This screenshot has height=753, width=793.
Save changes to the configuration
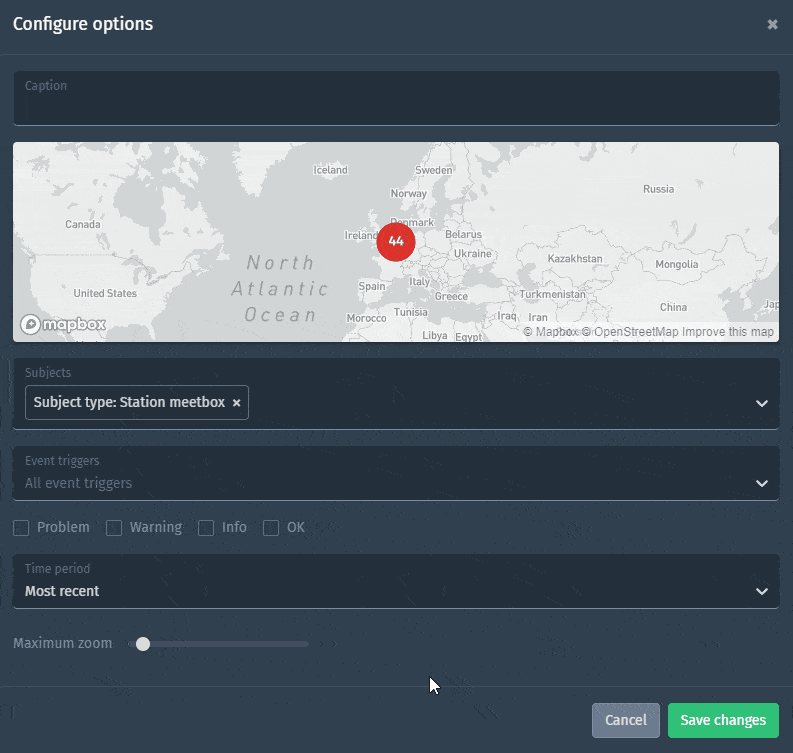[723, 720]
